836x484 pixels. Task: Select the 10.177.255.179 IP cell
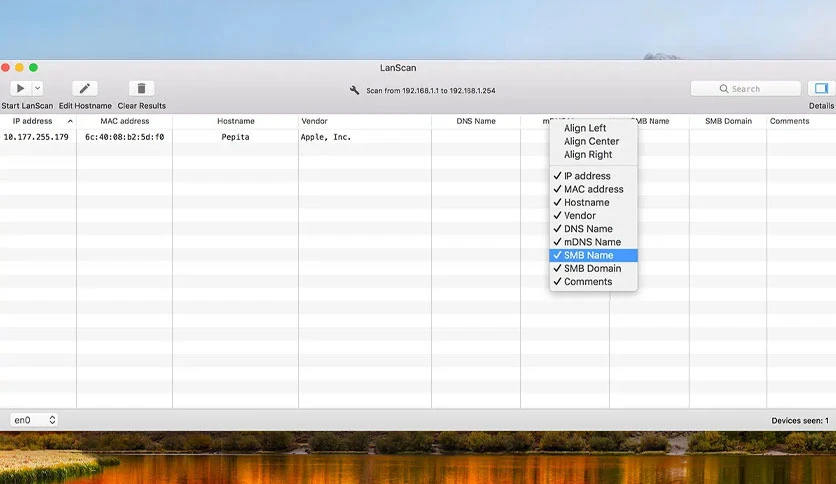36,137
